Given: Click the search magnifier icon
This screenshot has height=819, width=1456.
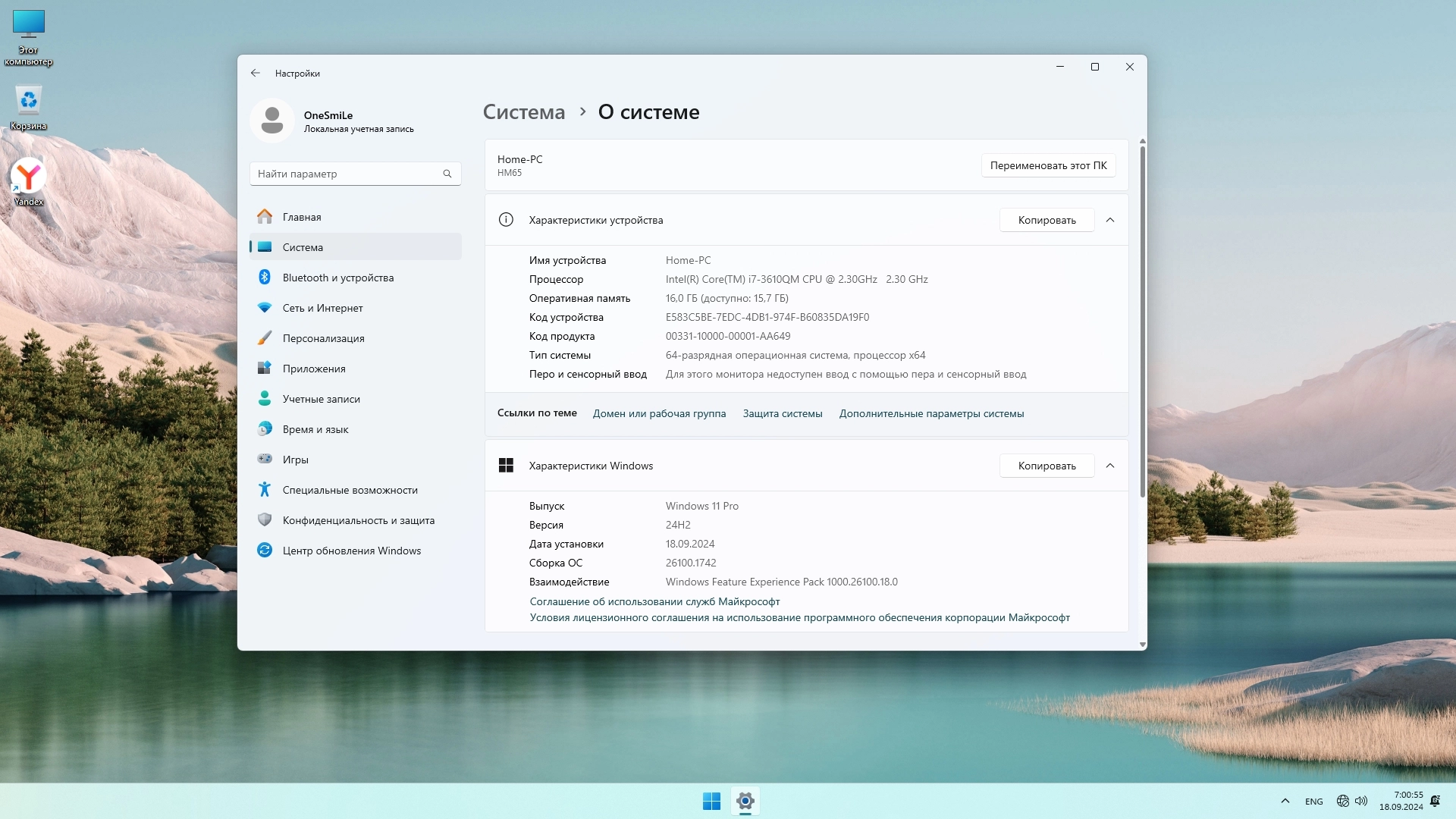Looking at the screenshot, I should (x=447, y=174).
